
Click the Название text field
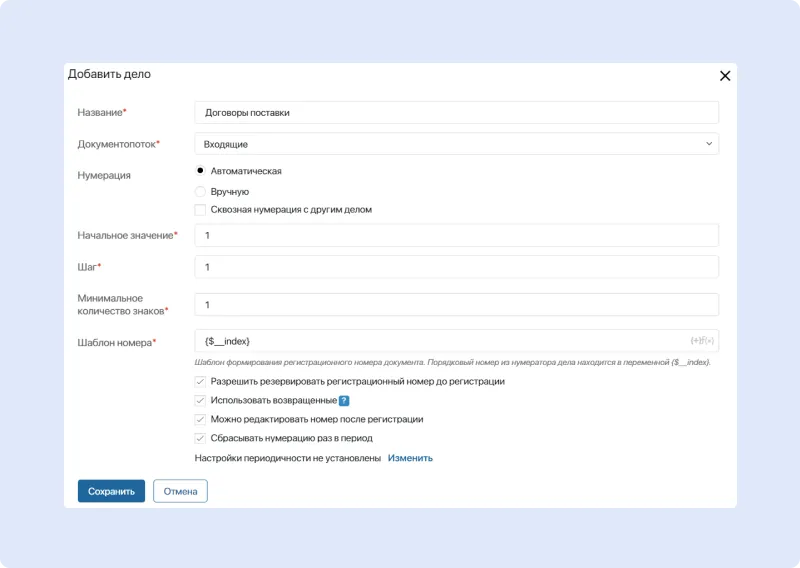pos(456,113)
